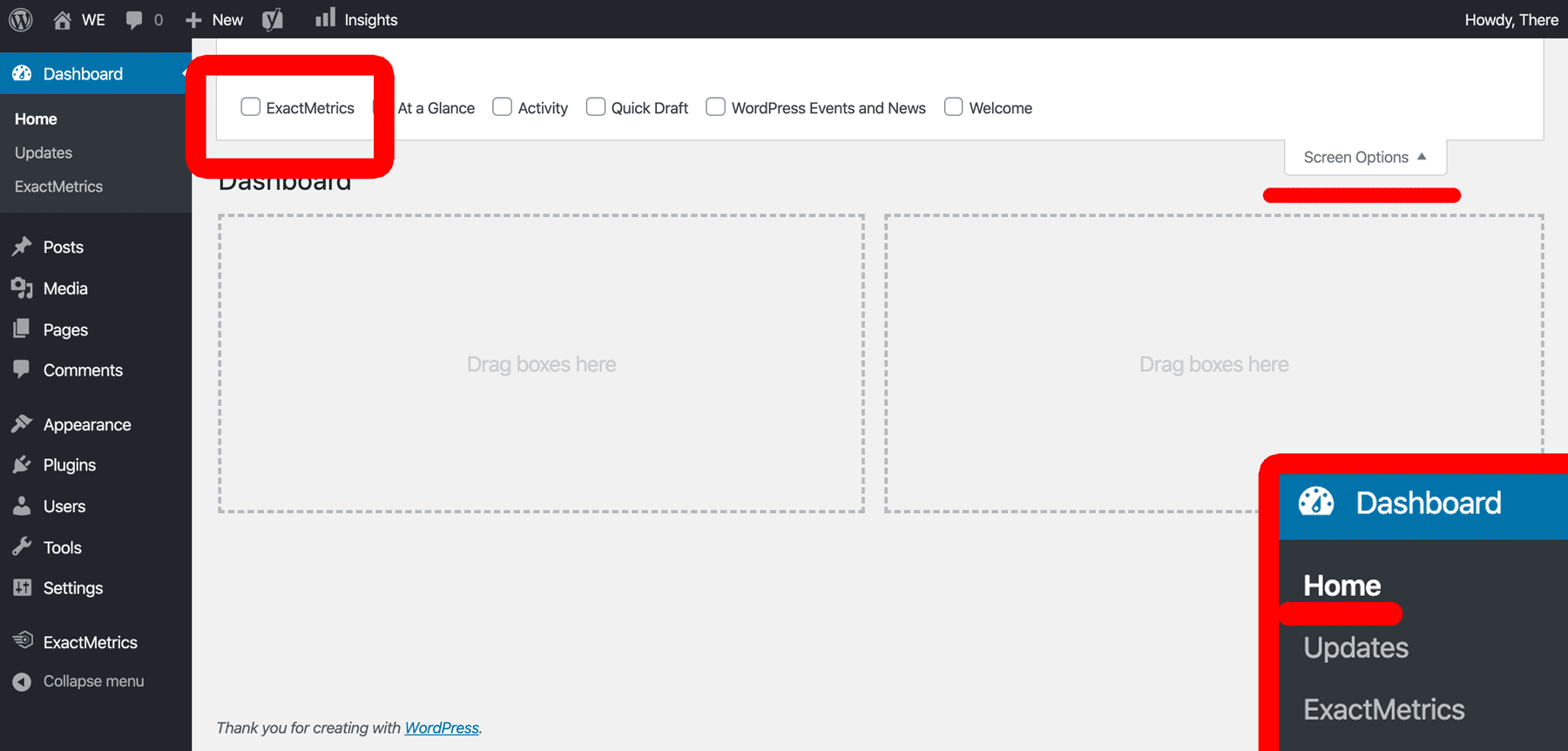Collapse the Screen Options panel tab
The image size is (1568, 751).
click(x=1365, y=157)
